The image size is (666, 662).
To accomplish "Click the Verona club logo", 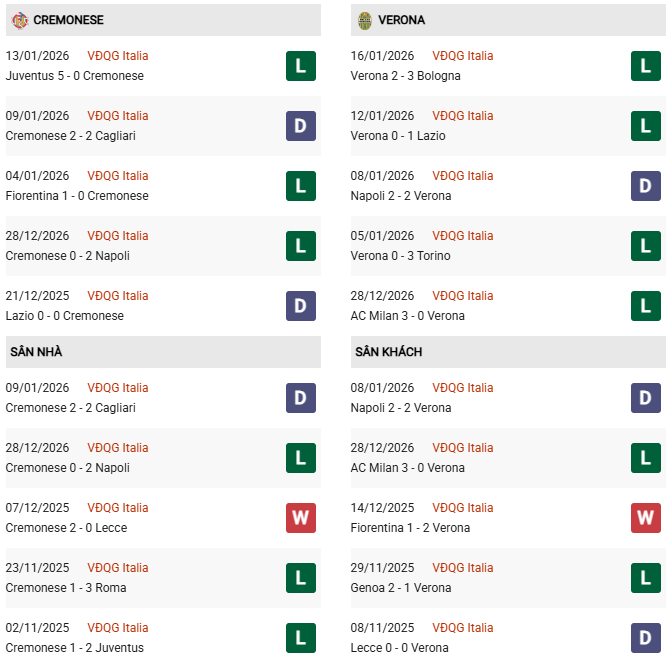I will (365, 20).
